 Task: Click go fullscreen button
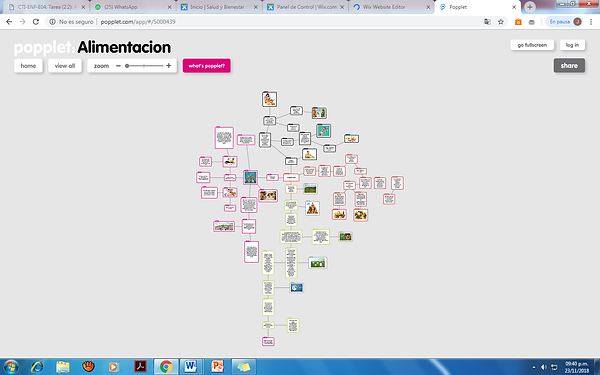(x=532, y=45)
